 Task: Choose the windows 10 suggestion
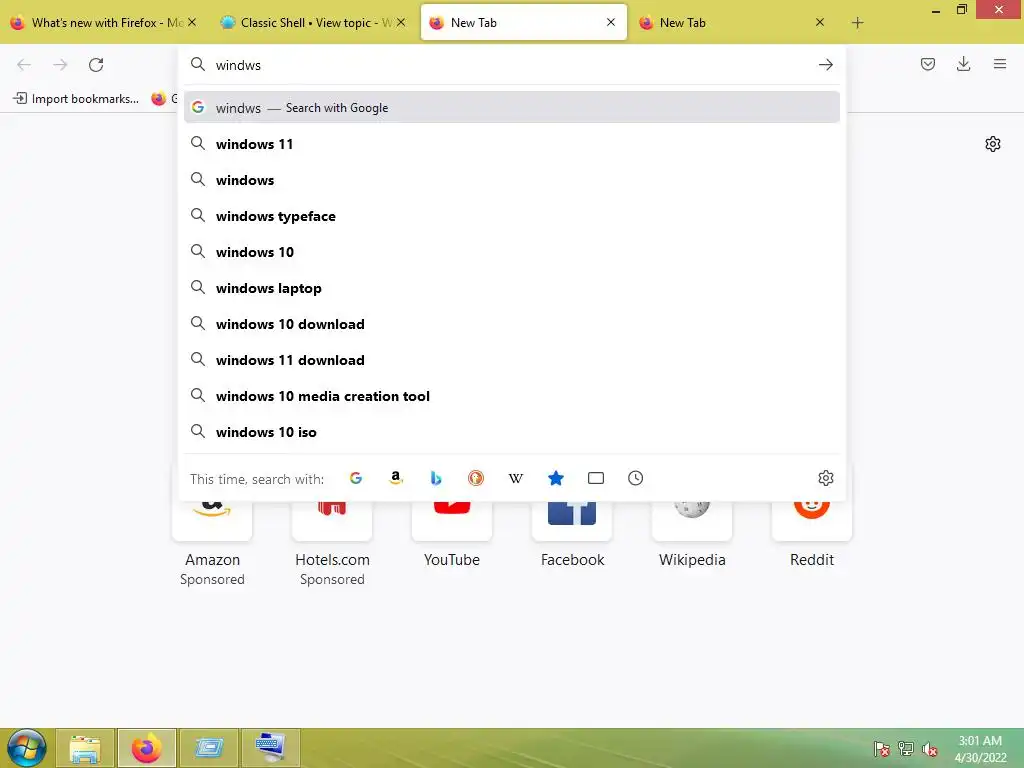pyautogui.click(x=511, y=251)
